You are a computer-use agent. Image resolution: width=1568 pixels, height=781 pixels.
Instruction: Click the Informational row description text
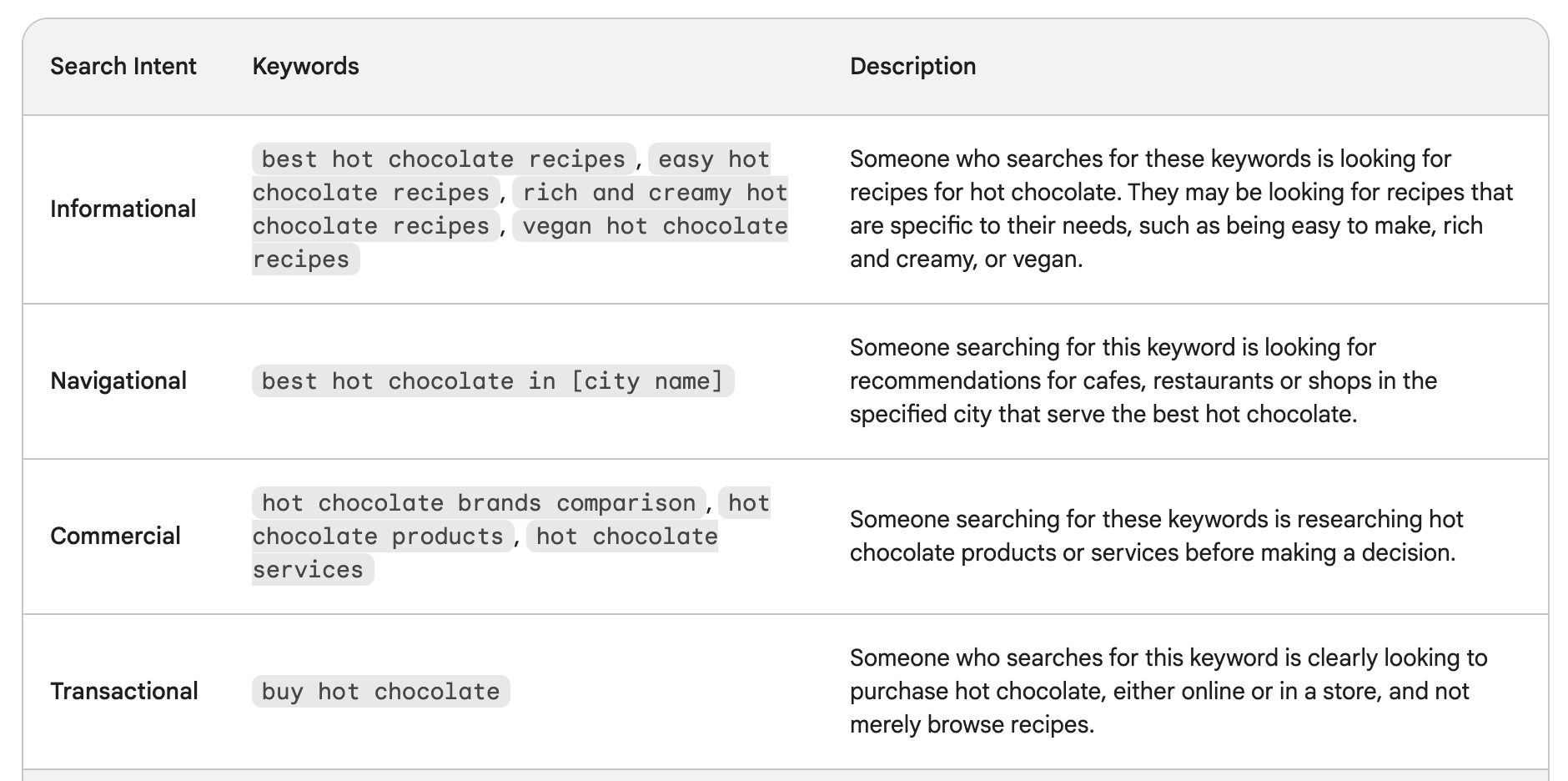pos(1181,209)
